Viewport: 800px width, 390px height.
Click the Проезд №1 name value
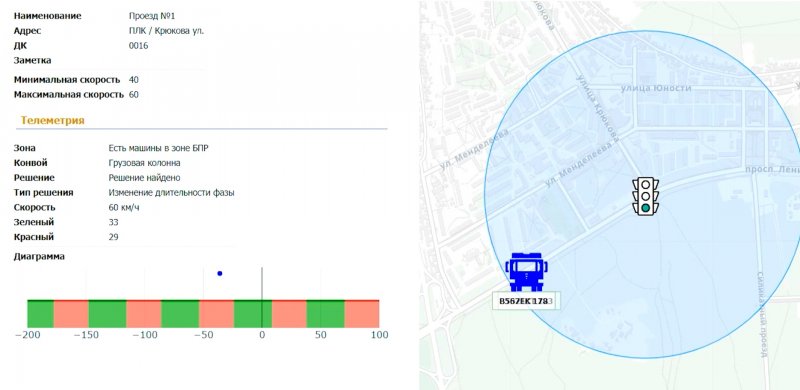[x=152, y=16]
